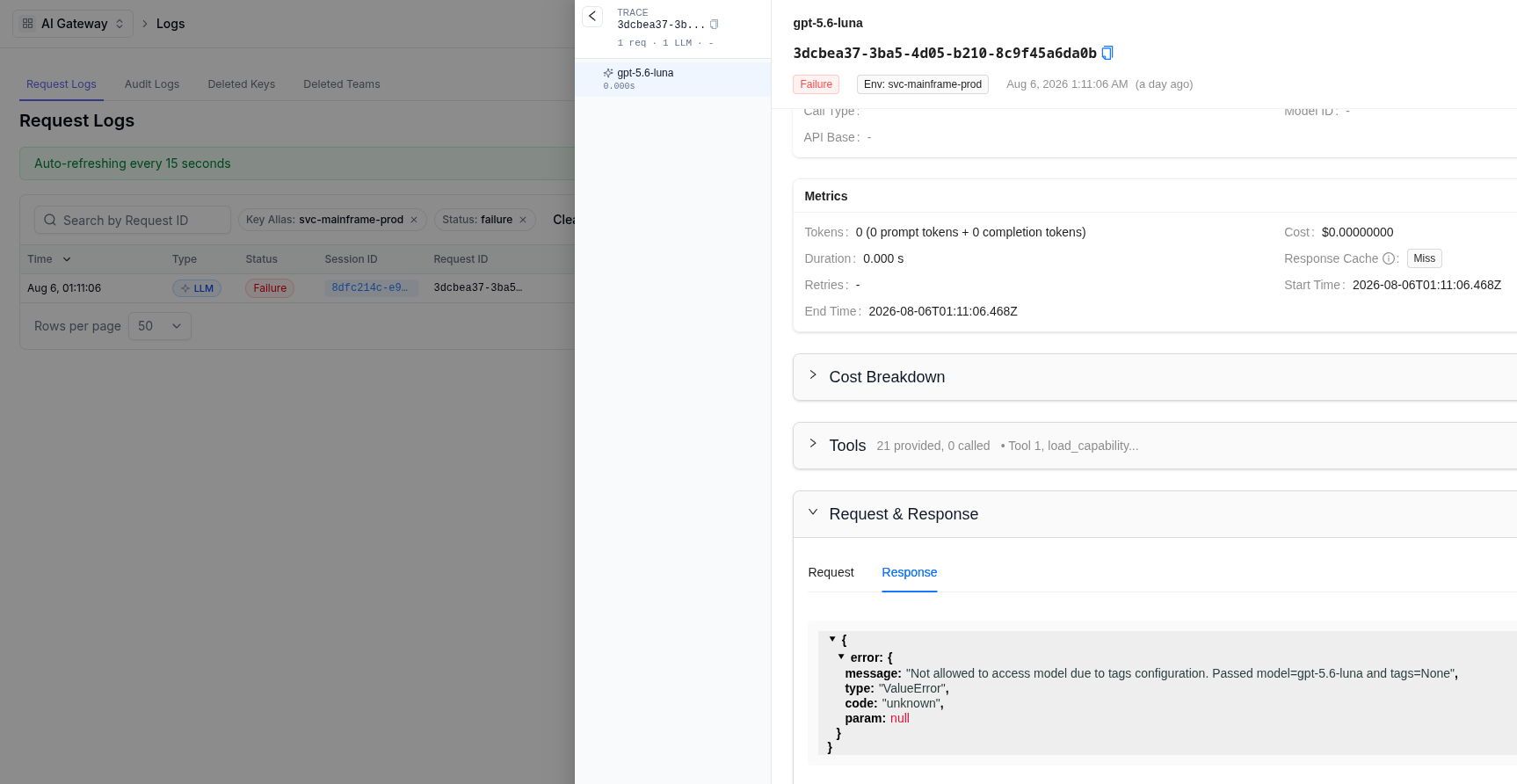Click the null param value

[899, 718]
